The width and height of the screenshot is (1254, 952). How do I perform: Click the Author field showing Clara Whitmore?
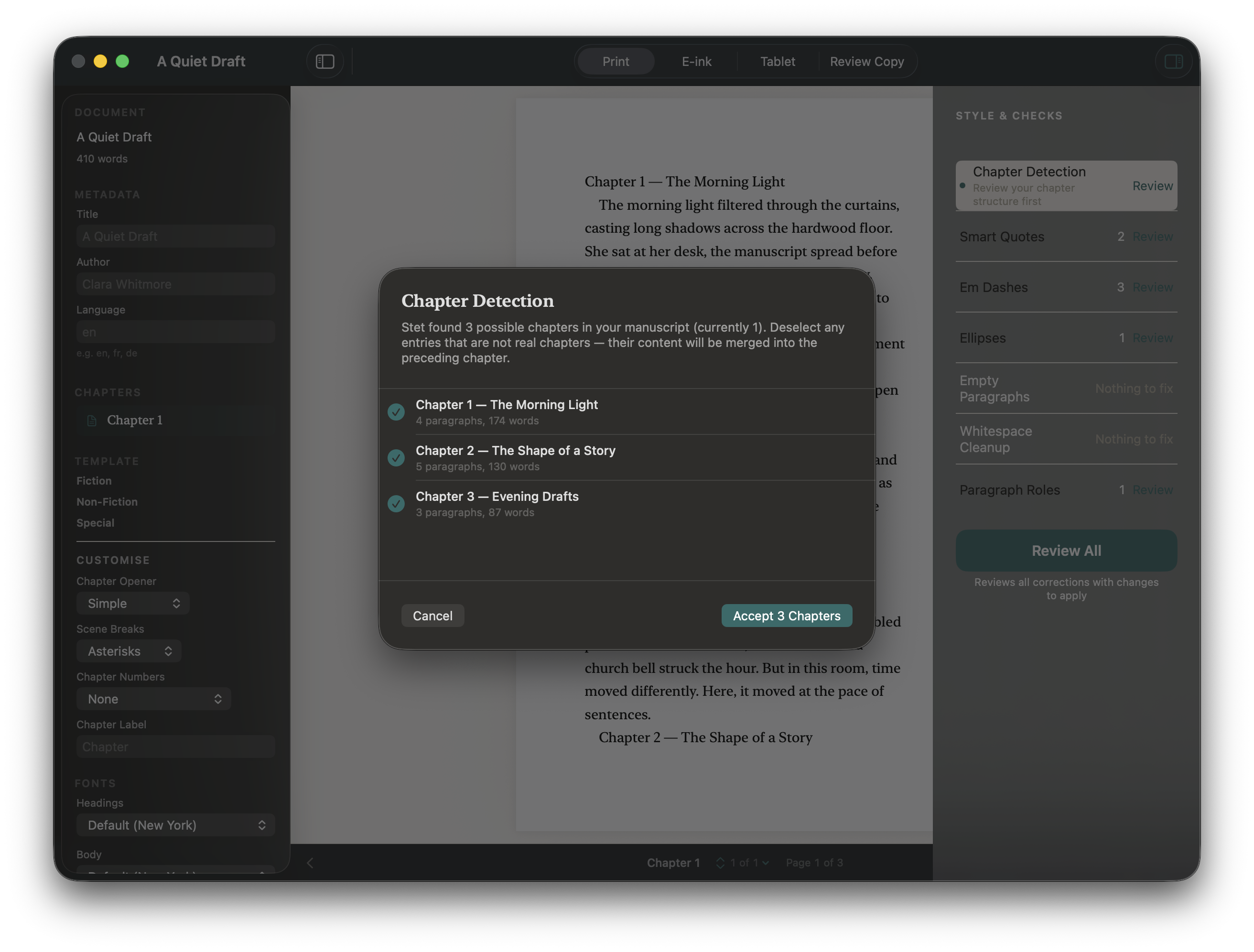pyautogui.click(x=175, y=284)
